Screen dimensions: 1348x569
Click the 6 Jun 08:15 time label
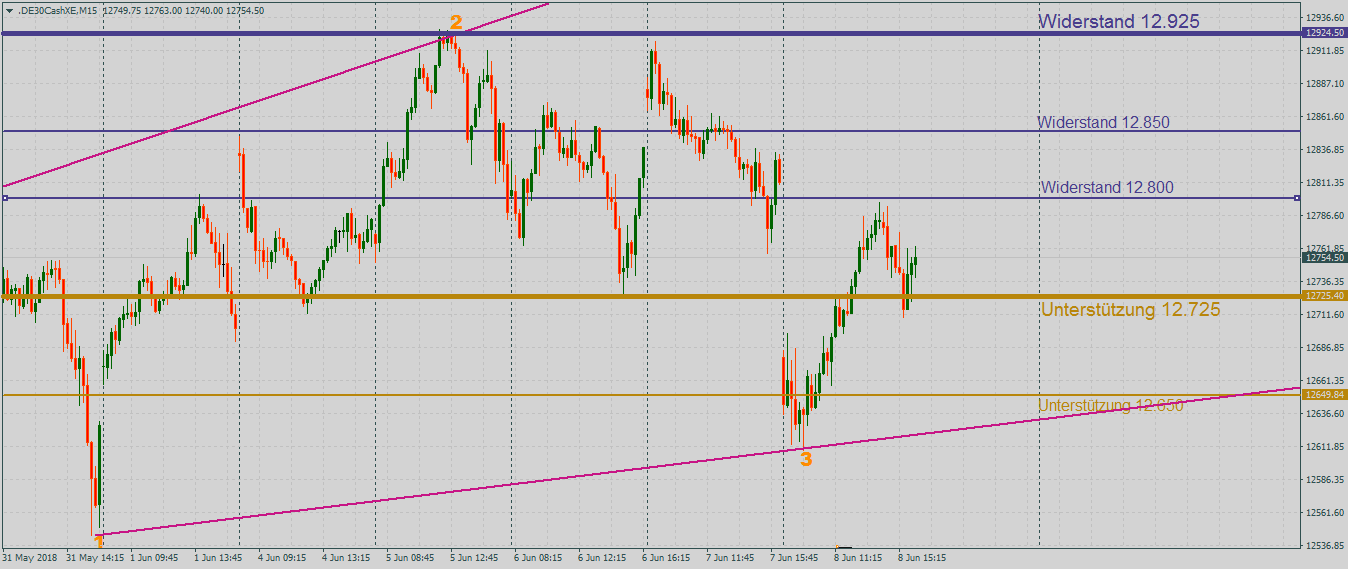point(539,557)
